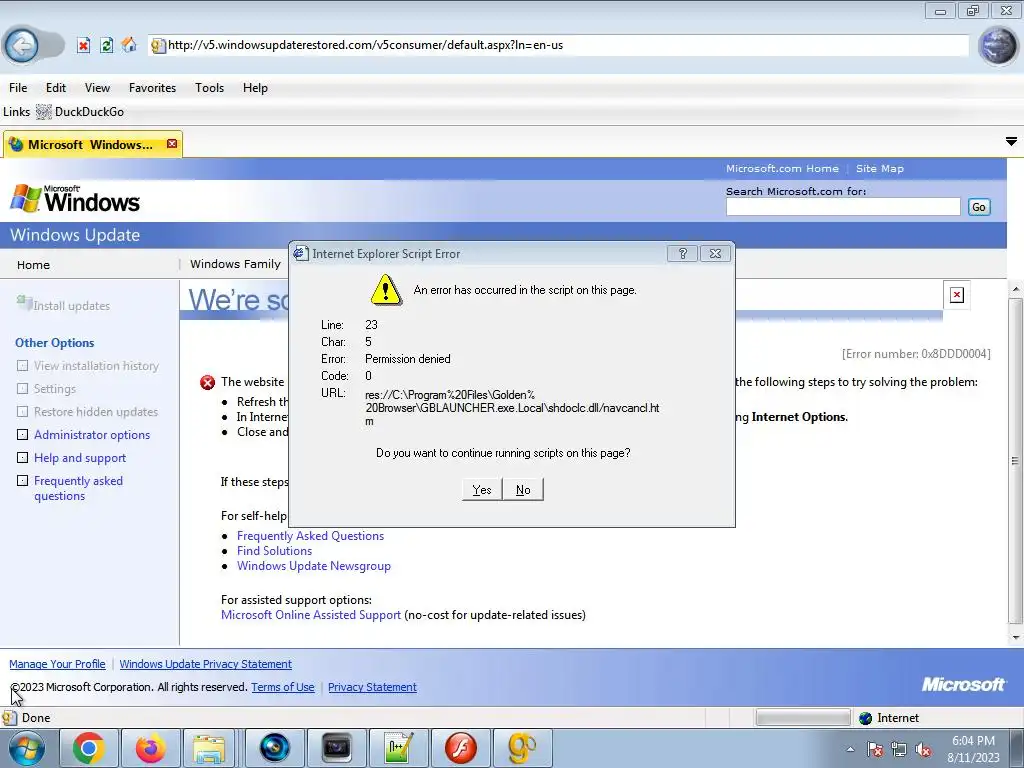Close the Internet Explorer Script Error dialog
This screenshot has height=768, width=1024.
pos(715,253)
